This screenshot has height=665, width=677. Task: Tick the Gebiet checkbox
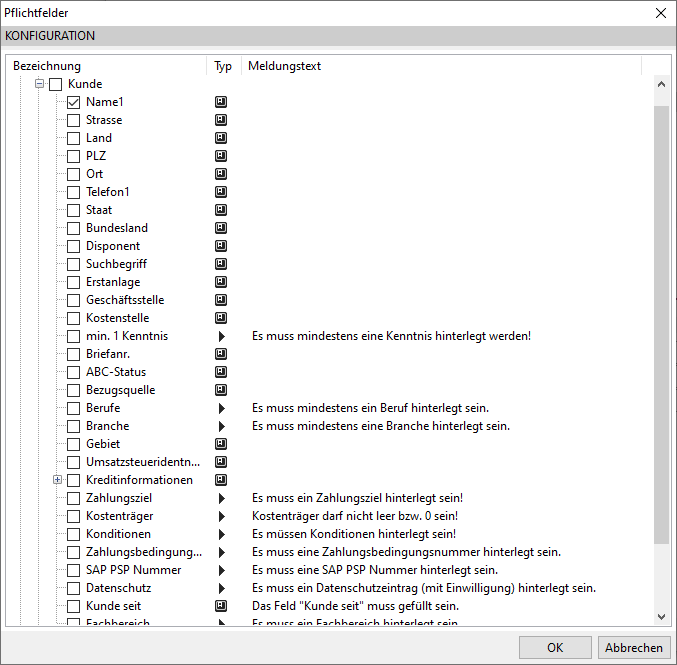73,444
